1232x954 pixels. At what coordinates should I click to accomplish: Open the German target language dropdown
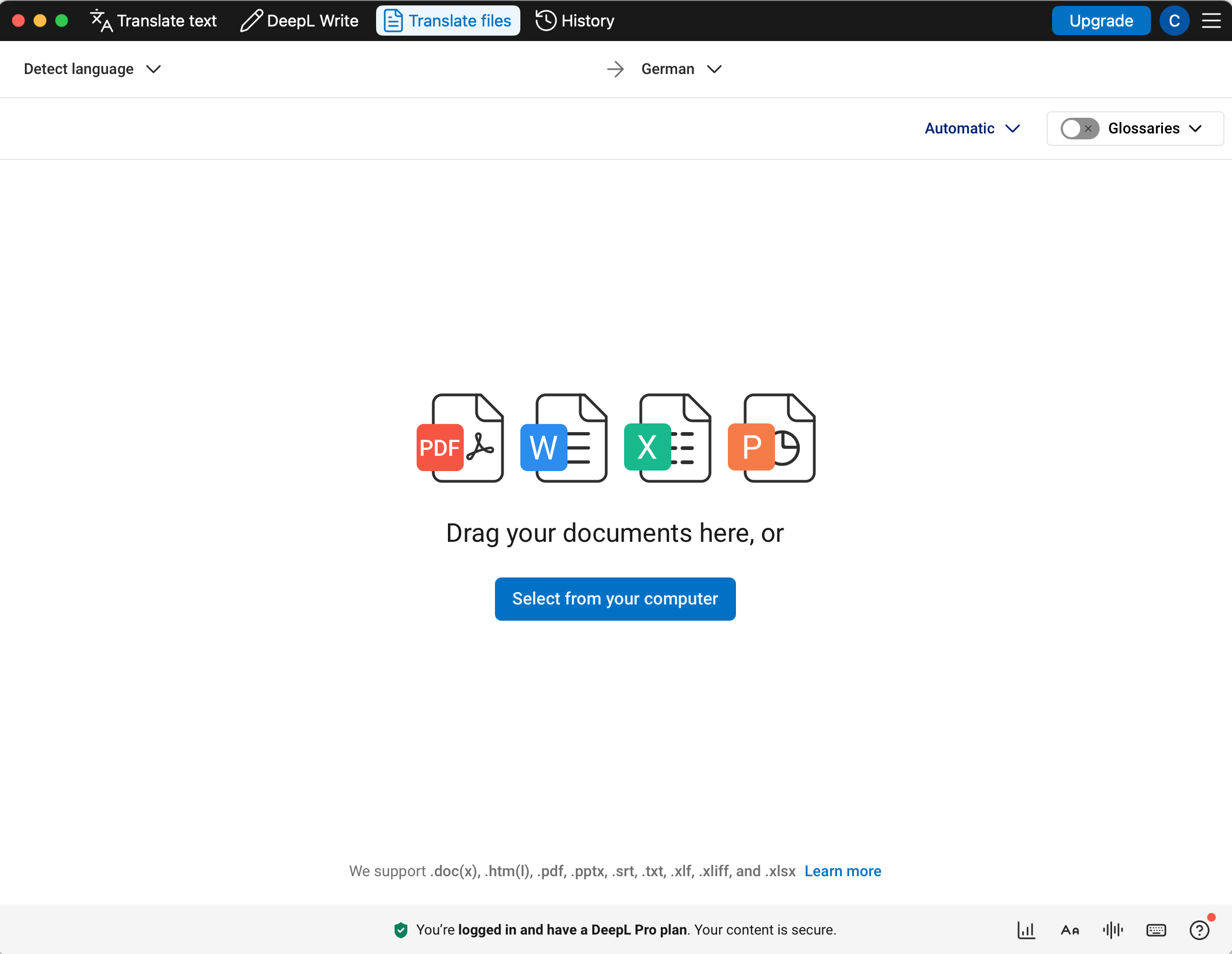click(681, 69)
